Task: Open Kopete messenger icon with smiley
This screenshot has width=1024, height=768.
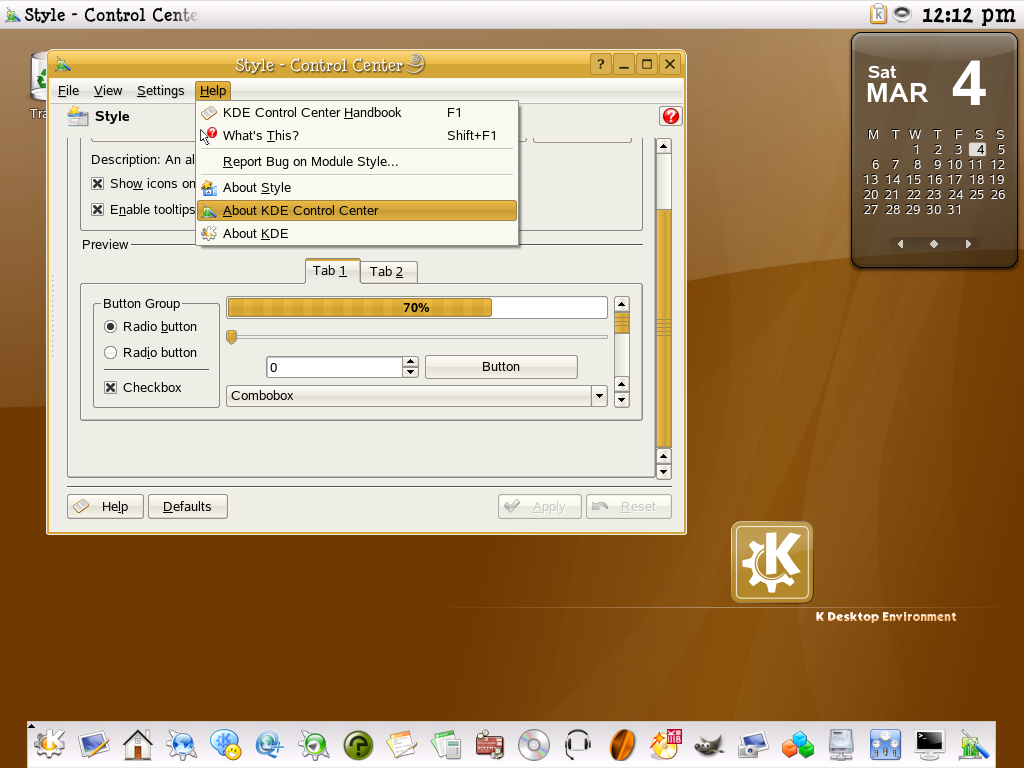Action: point(226,744)
